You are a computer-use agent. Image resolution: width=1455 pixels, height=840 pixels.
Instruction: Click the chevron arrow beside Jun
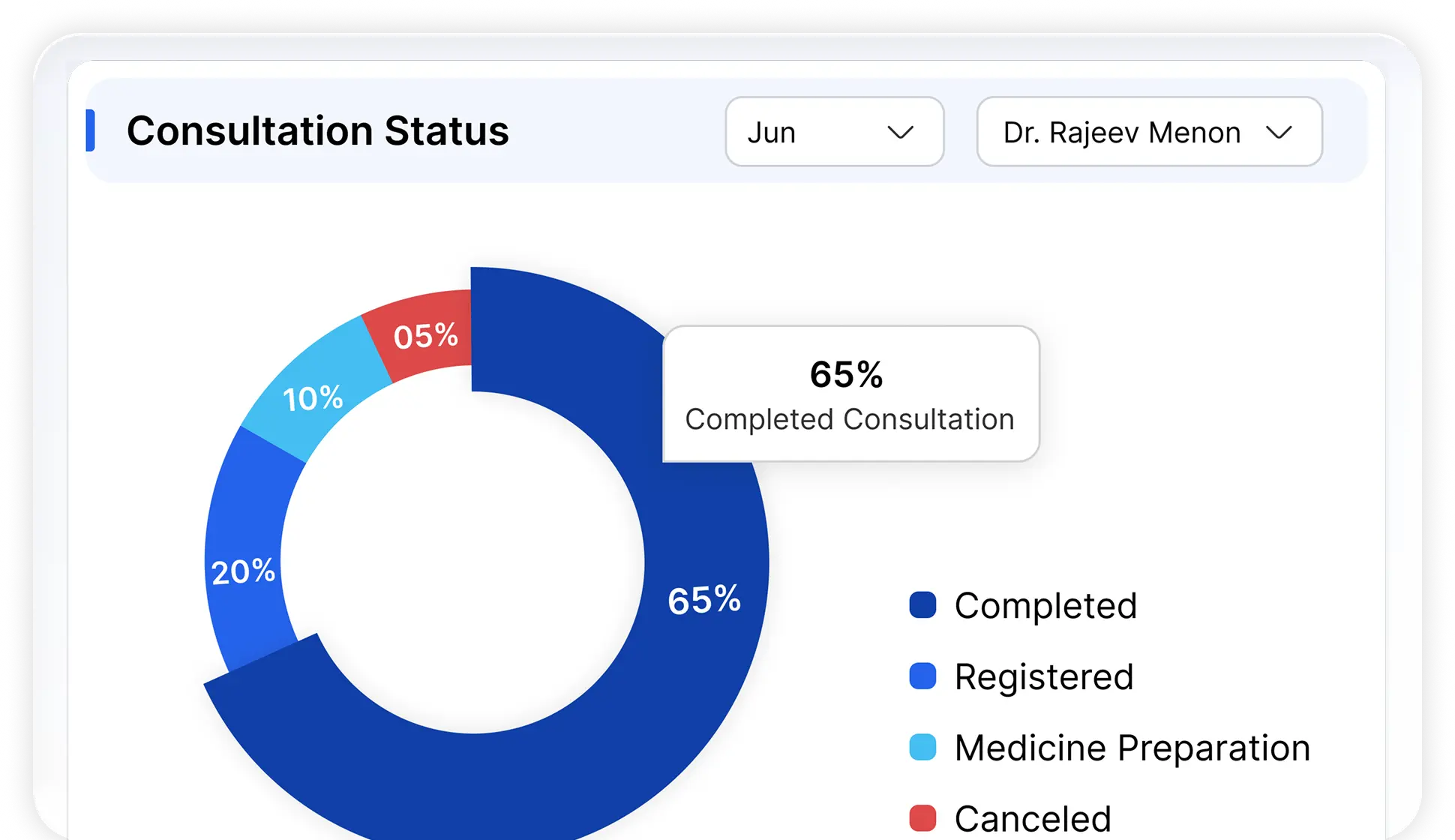pos(900,133)
